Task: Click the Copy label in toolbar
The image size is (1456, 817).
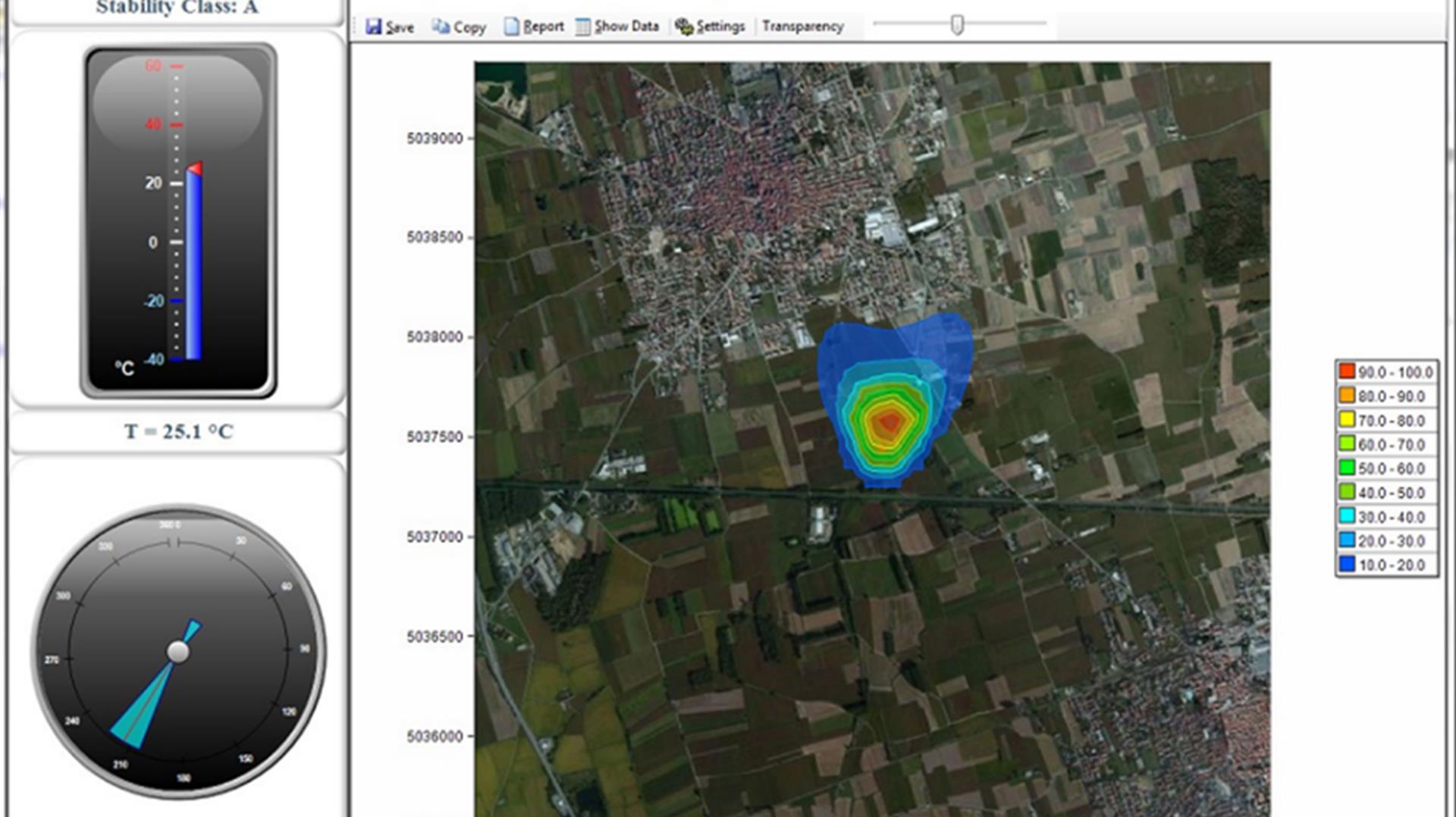Action: tap(469, 27)
